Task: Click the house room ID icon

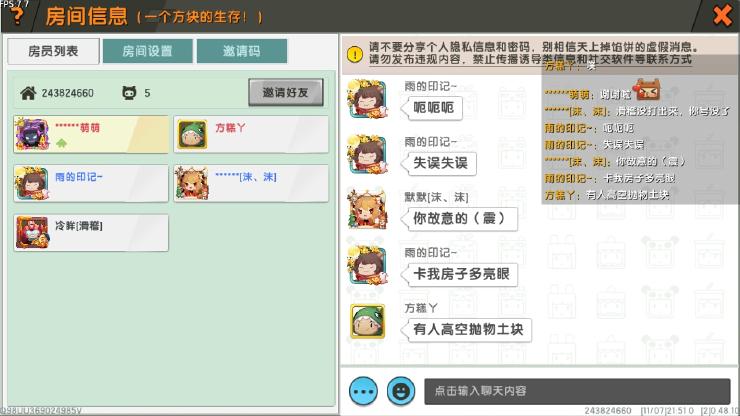Action: tap(28, 93)
